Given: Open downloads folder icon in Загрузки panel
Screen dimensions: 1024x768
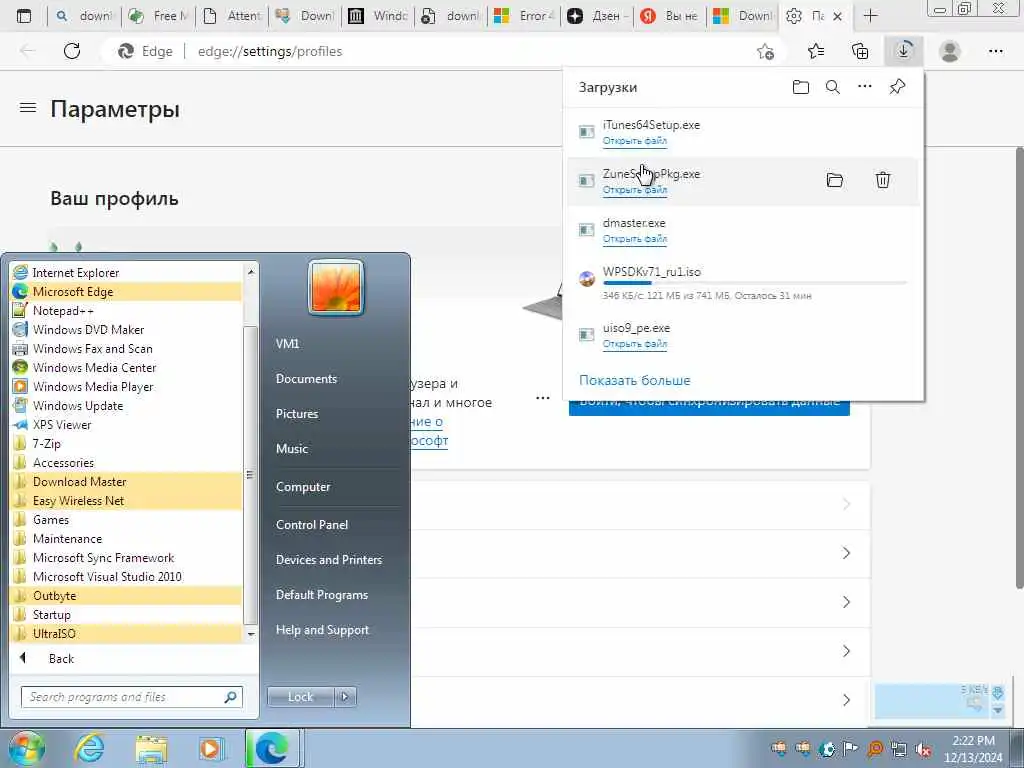Looking at the screenshot, I should coord(801,87).
